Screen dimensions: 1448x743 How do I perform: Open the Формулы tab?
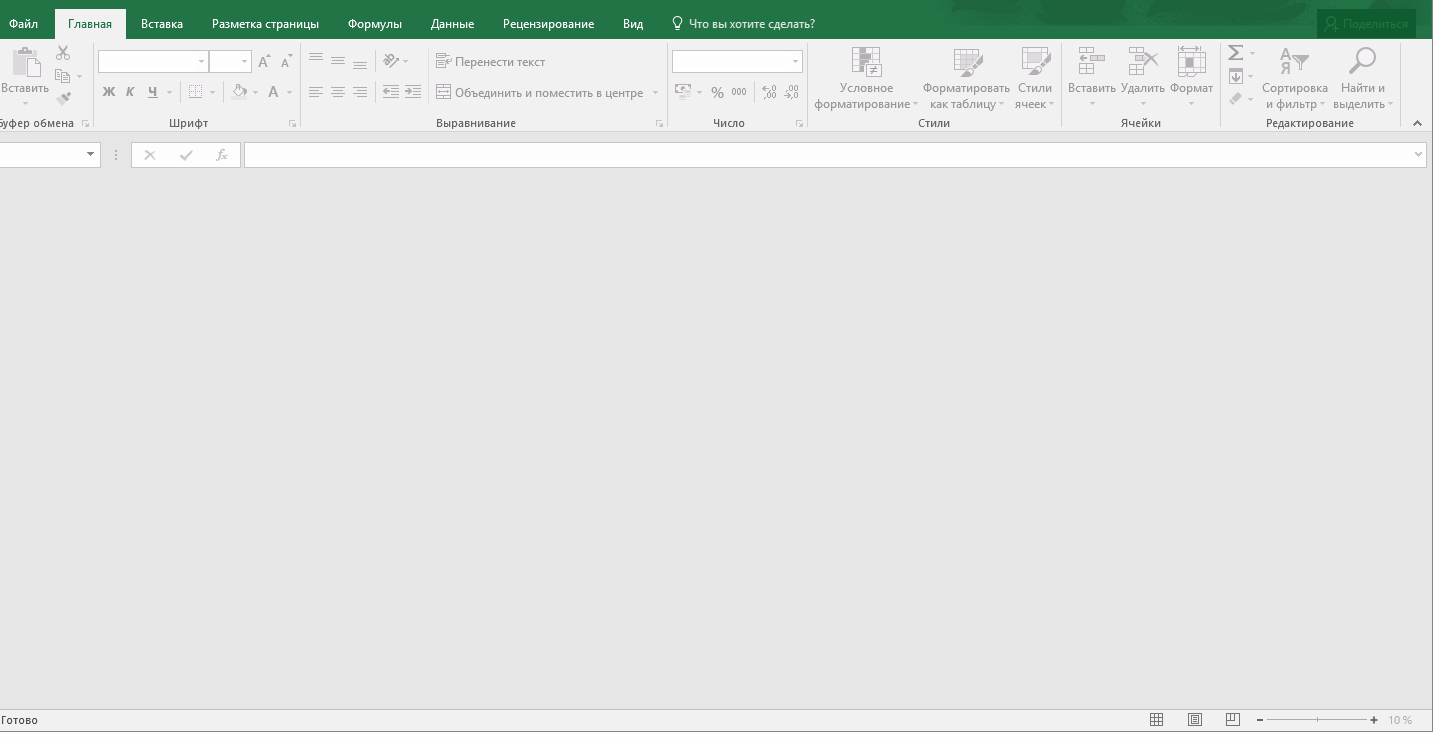click(x=375, y=23)
